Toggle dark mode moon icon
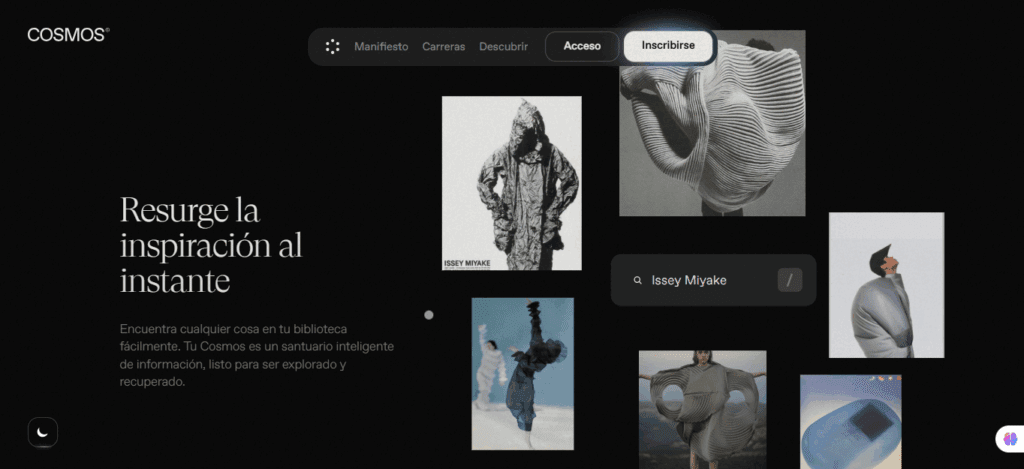Screen dimensions: 1024x469 click(42, 432)
